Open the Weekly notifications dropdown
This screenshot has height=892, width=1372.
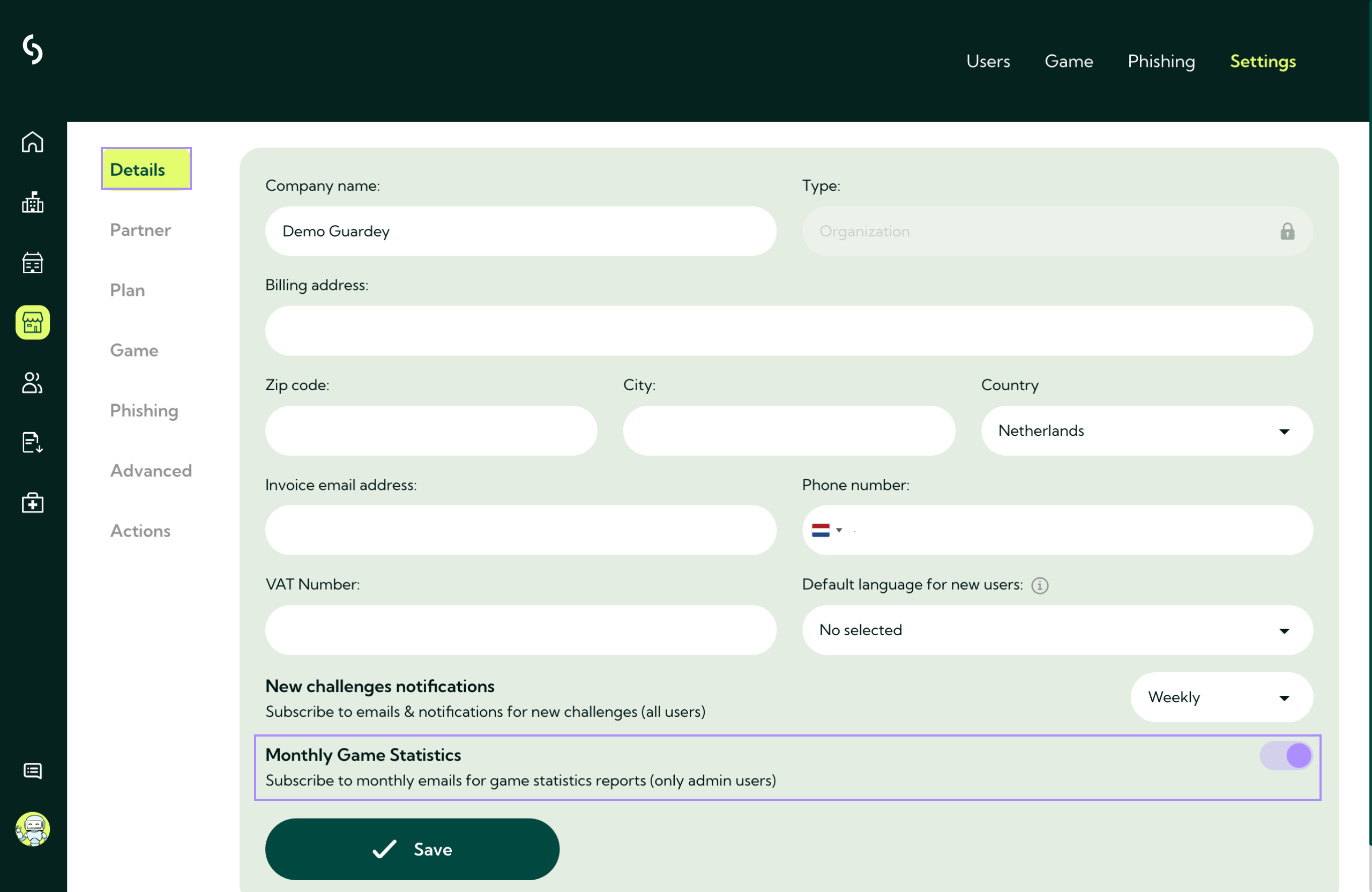(1221, 697)
